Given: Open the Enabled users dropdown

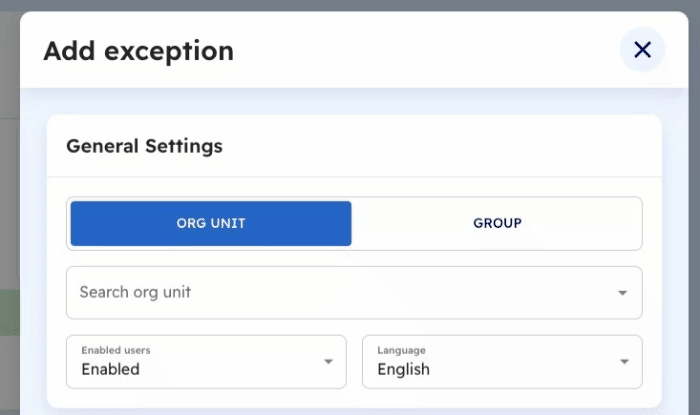Looking at the screenshot, I should click(x=206, y=361).
